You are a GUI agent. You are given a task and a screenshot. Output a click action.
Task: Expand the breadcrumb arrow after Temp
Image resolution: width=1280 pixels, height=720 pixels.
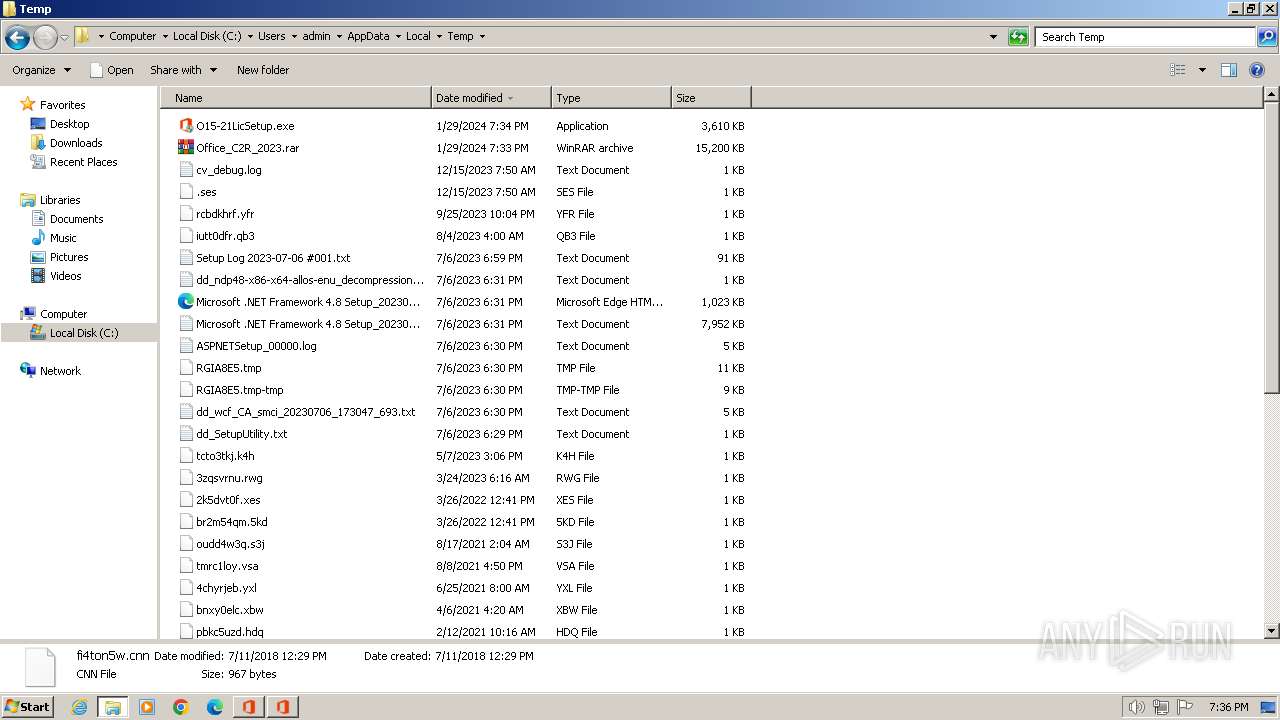(482, 36)
